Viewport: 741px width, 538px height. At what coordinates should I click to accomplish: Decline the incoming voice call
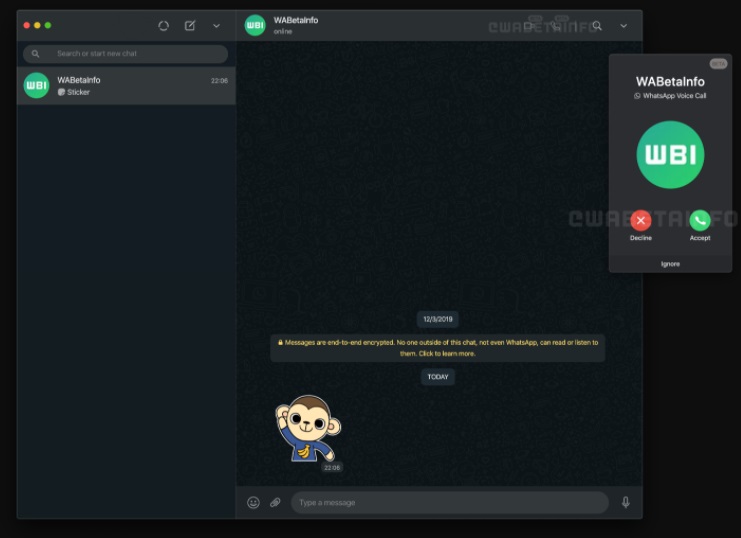pos(641,220)
